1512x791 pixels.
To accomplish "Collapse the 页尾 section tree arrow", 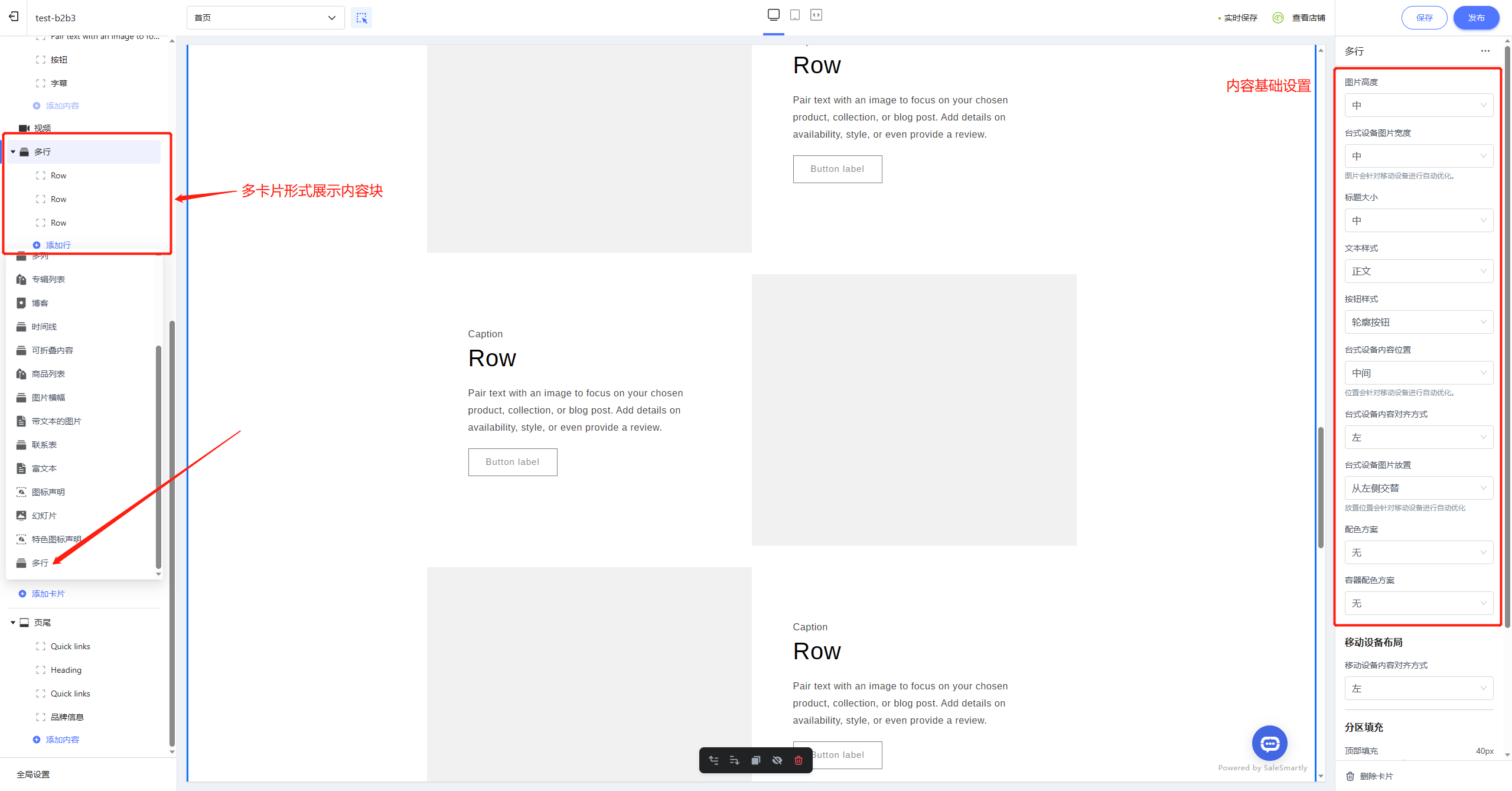I will coord(13,623).
